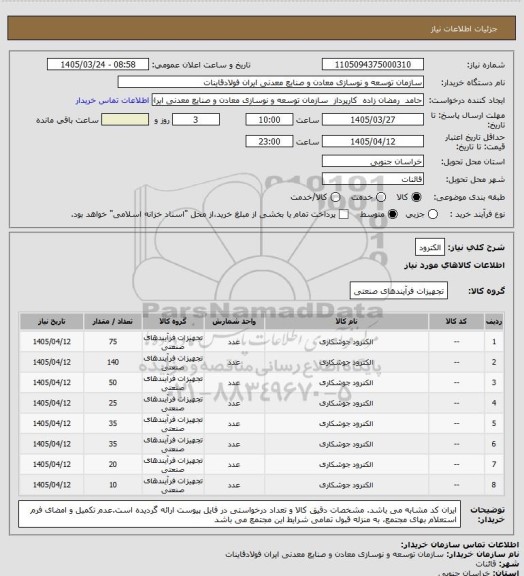
Task: Select the کالا/خدمت radio button
Action: point(335,197)
